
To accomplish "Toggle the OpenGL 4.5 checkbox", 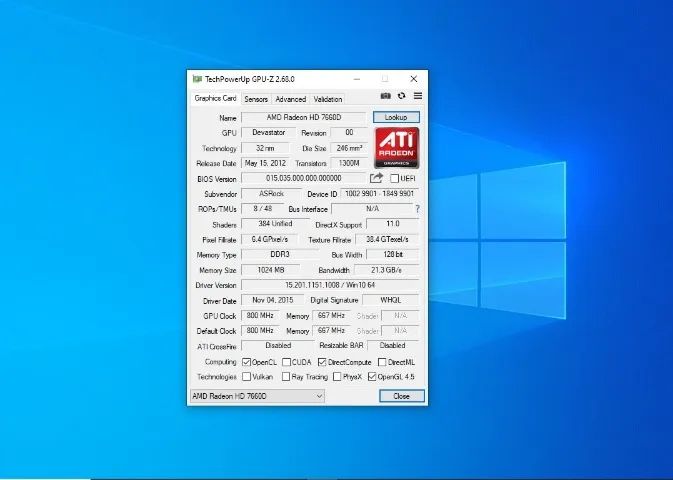I will coord(372,377).
